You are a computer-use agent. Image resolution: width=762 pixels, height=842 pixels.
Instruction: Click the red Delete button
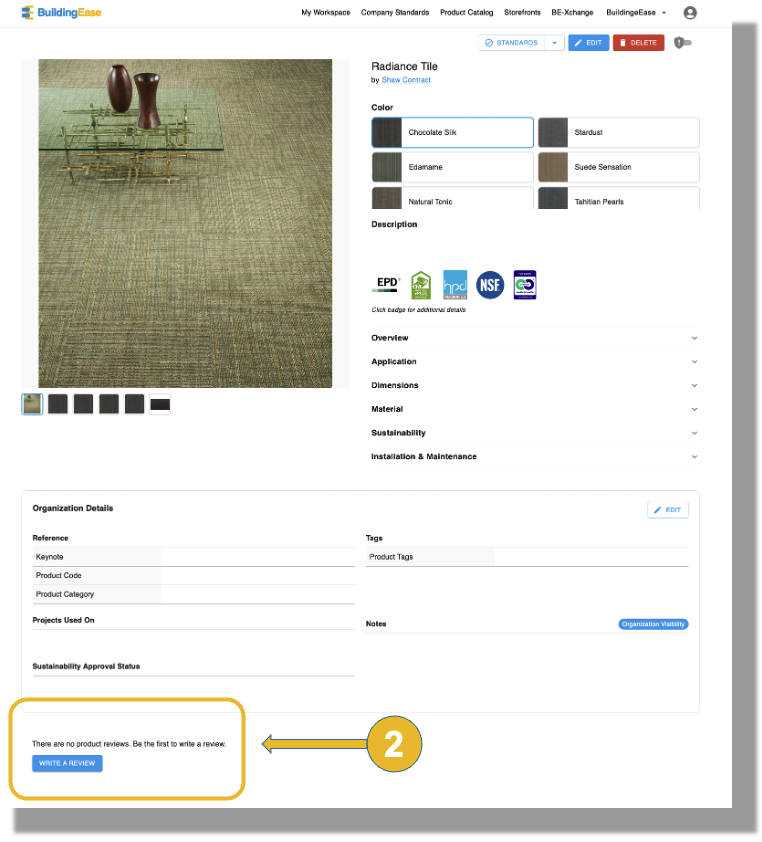tap(638, 43)
